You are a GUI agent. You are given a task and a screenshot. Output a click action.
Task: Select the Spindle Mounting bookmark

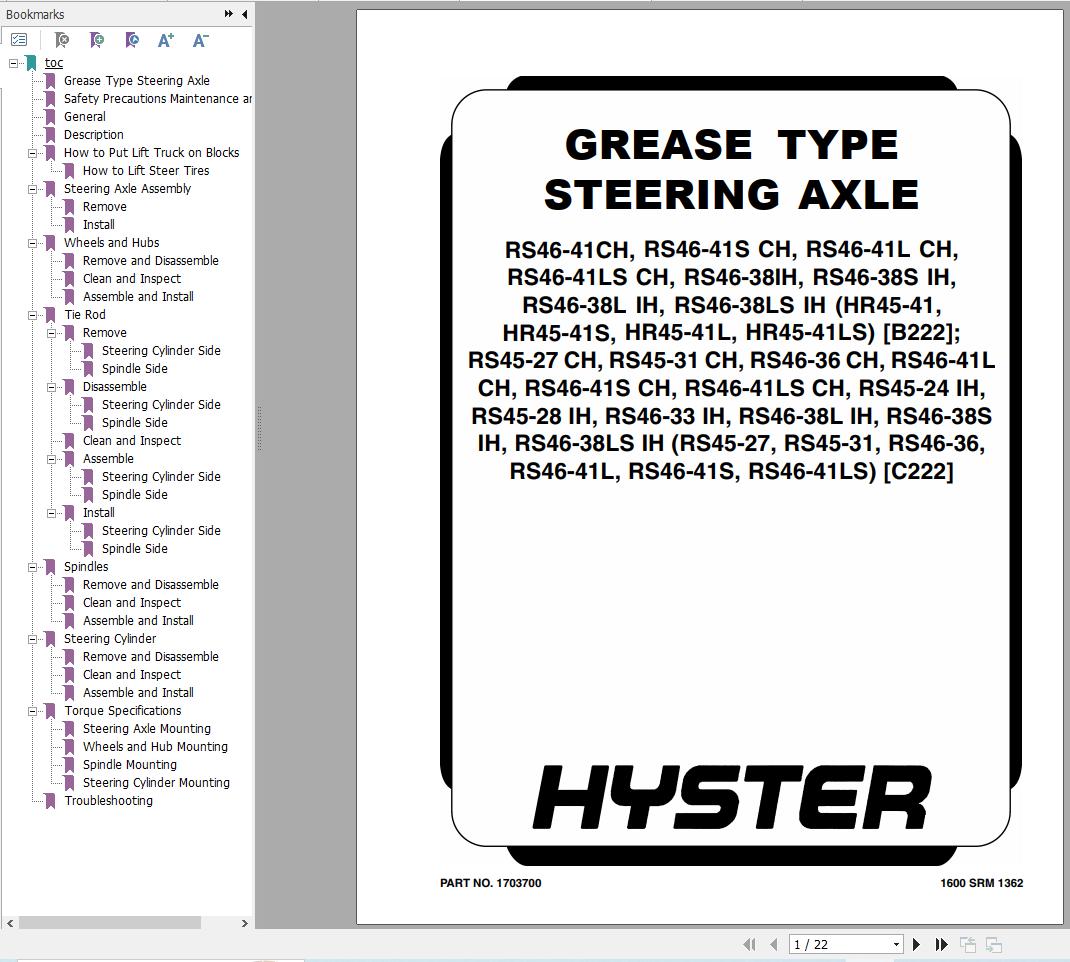click(x=130, y=765)
